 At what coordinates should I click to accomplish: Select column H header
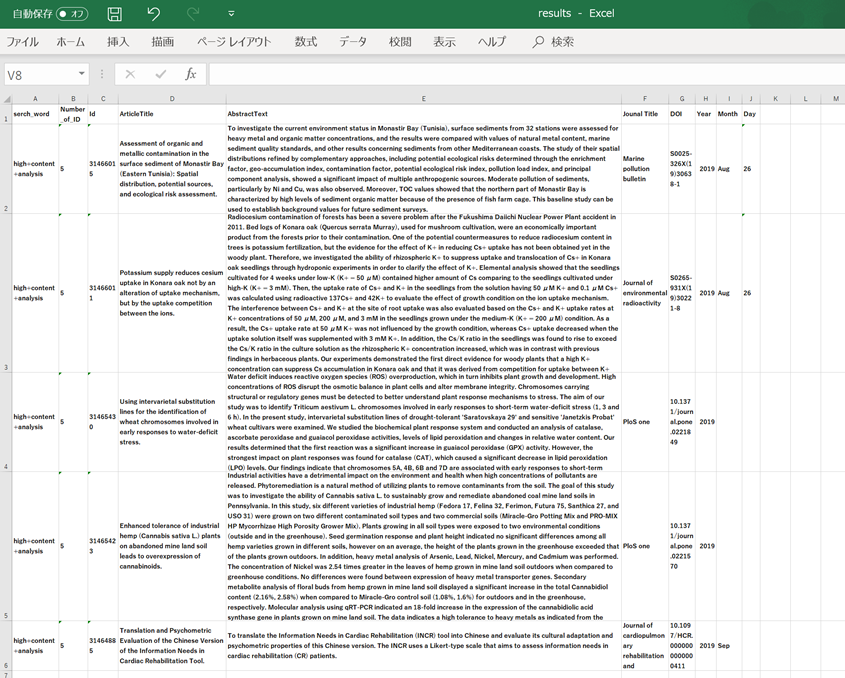(705, 99)
